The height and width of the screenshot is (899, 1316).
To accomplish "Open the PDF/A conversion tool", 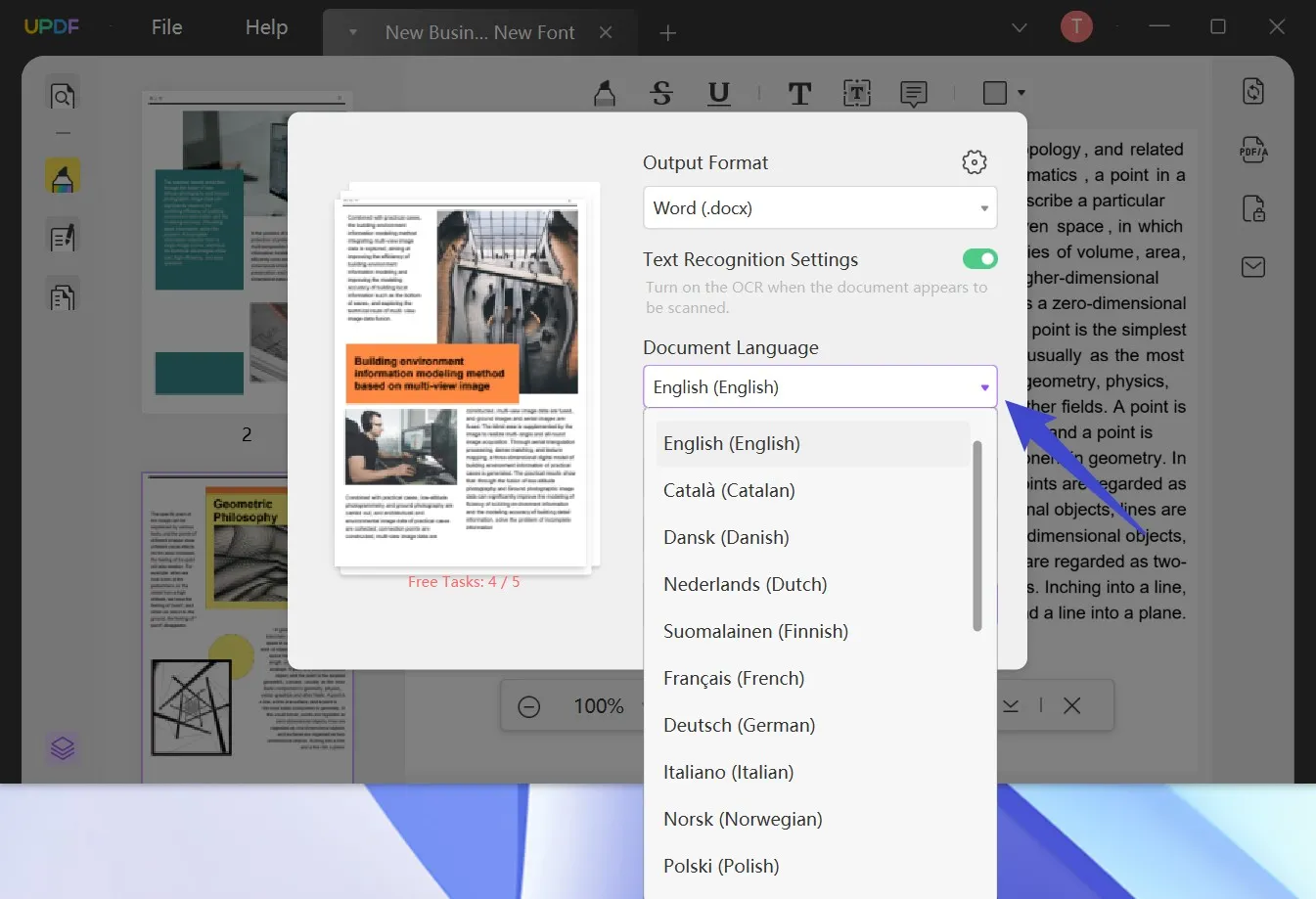I will pyautogui.click(x=1252, y=150).
